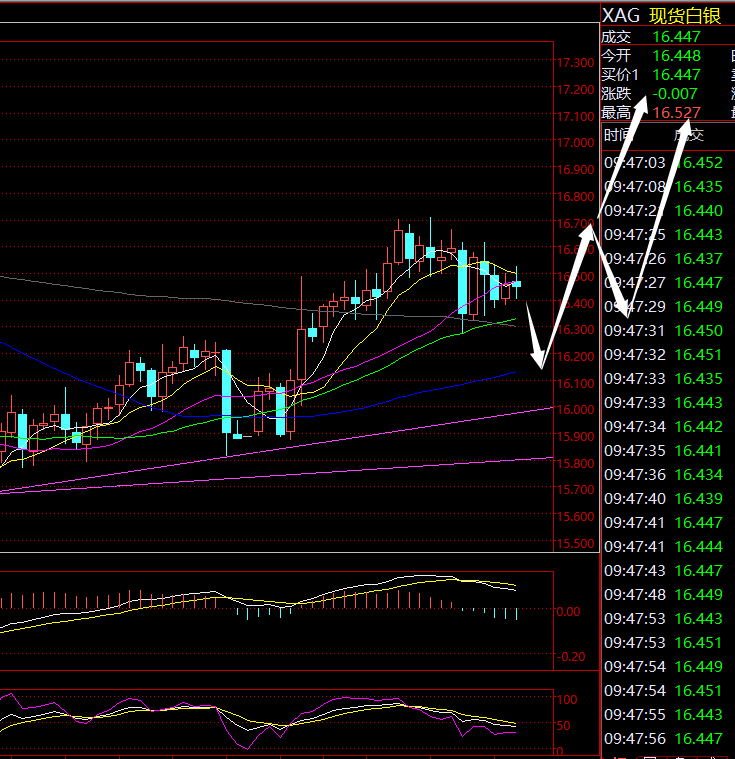Select tick time 09:47:31

coord(635,331)
